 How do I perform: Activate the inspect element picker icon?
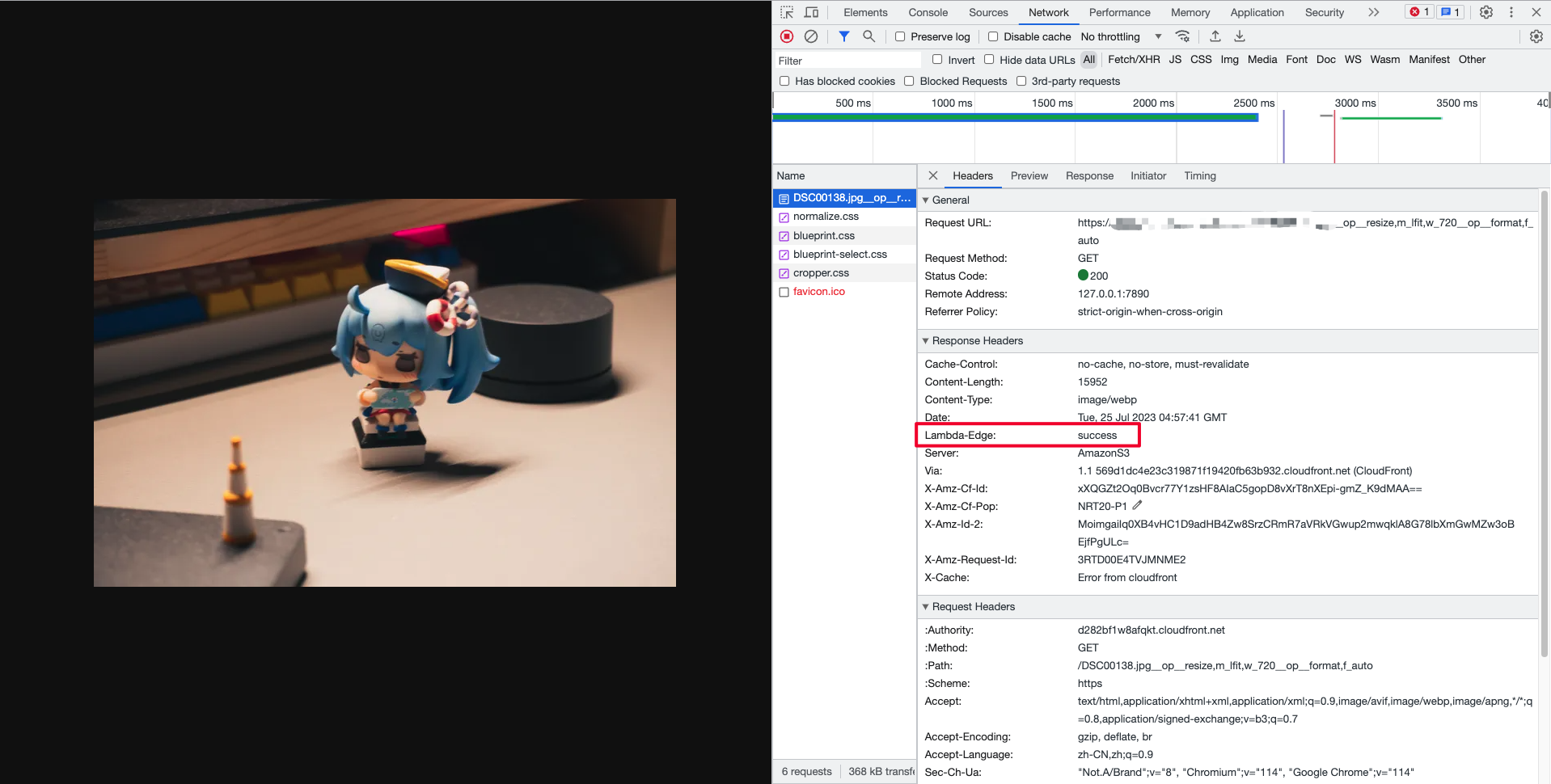[787, 12]
